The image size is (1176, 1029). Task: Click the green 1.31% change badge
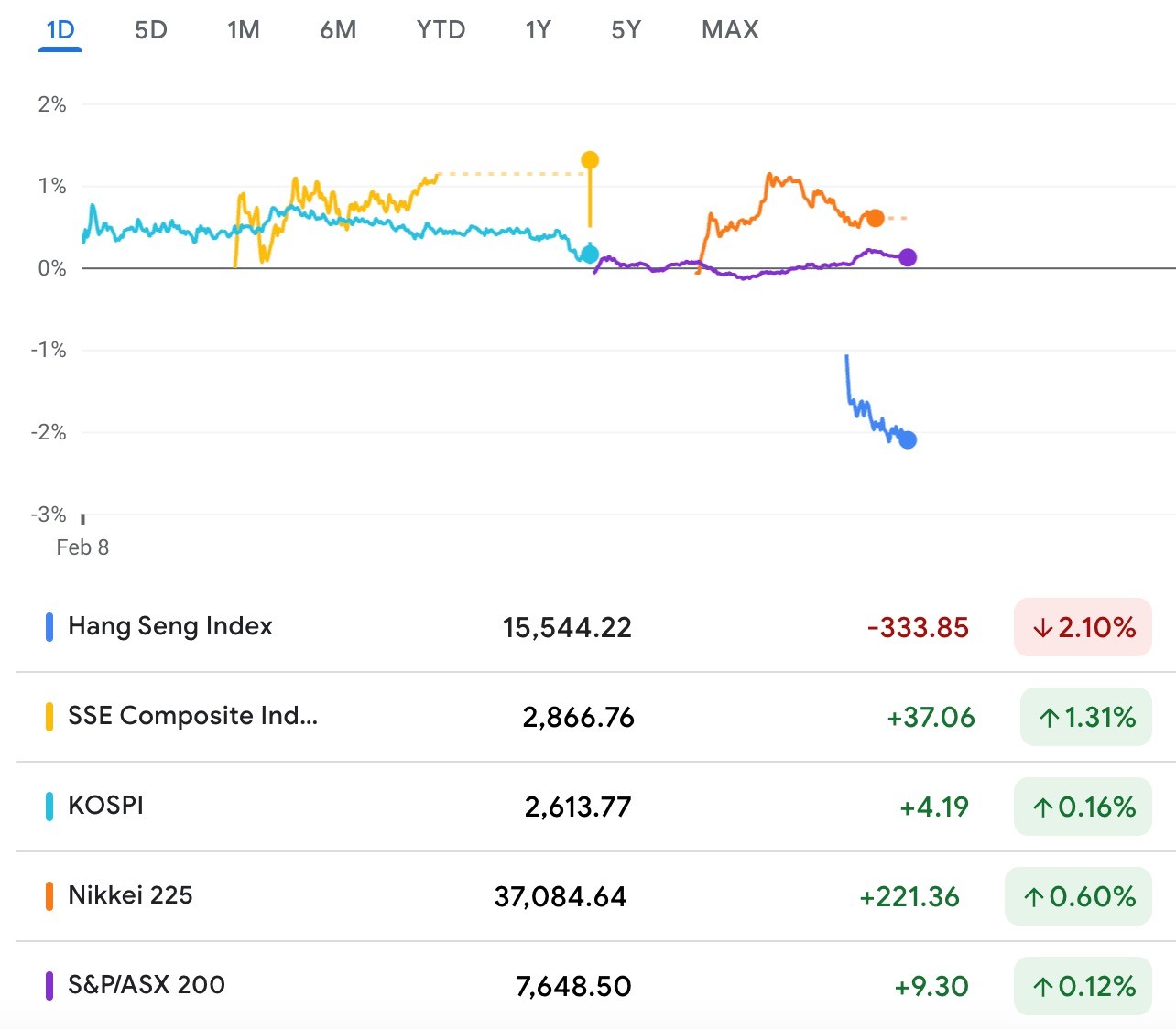(x=1086, y=717)
